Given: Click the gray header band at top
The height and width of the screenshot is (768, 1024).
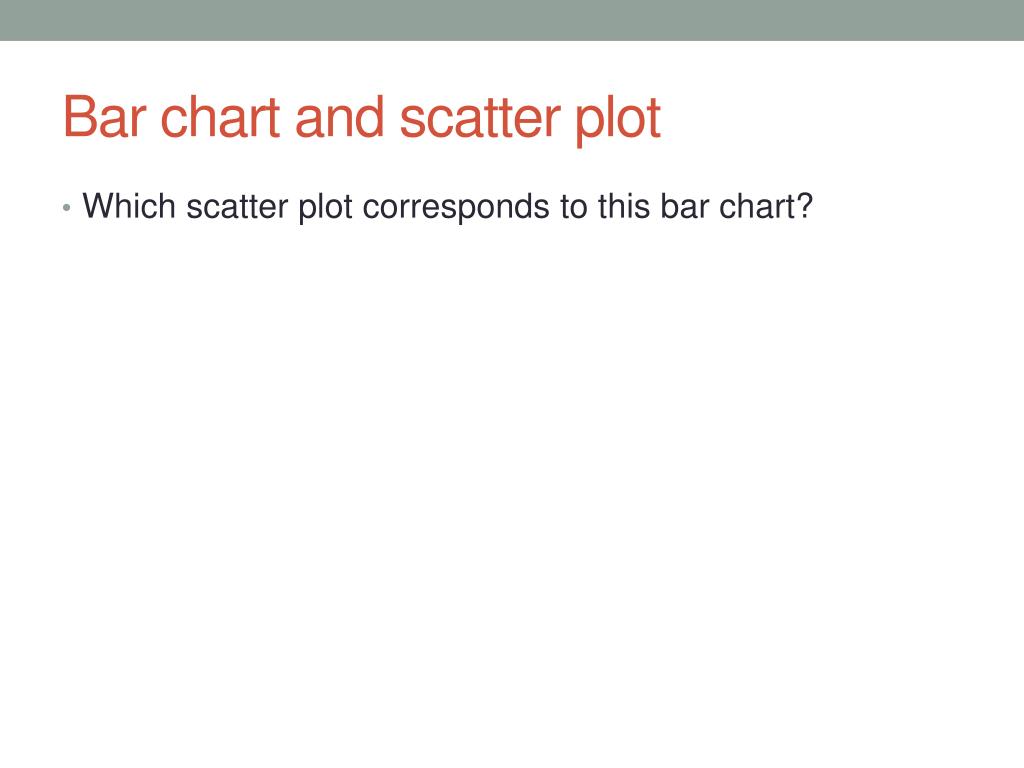Looking at the screenshot, I should [512, 20].
